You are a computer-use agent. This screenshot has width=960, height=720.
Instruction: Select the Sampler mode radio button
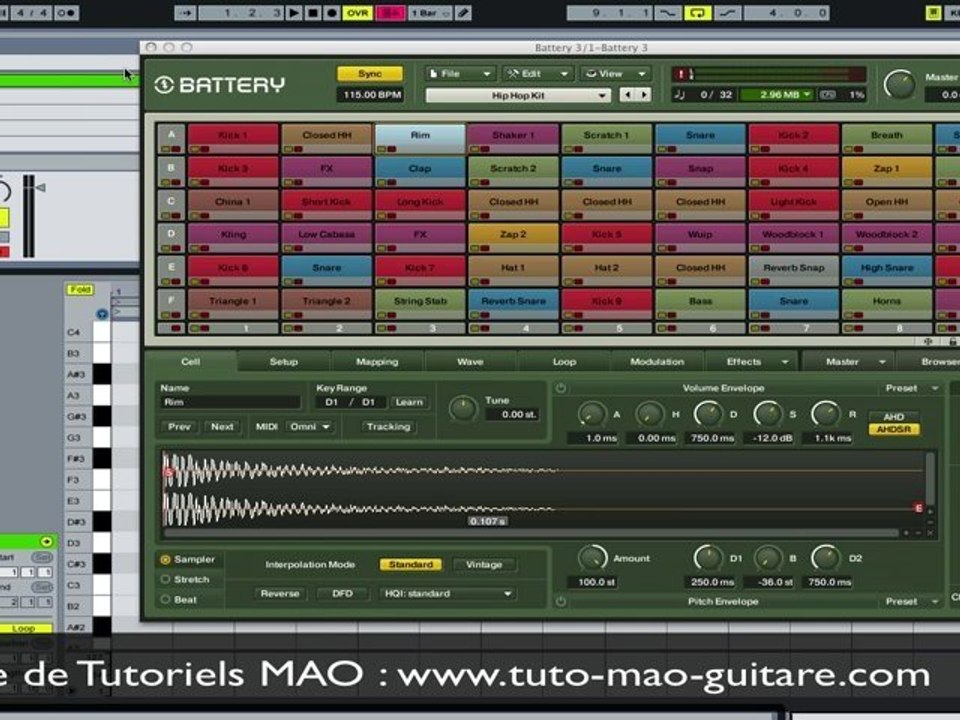[165, 560]
